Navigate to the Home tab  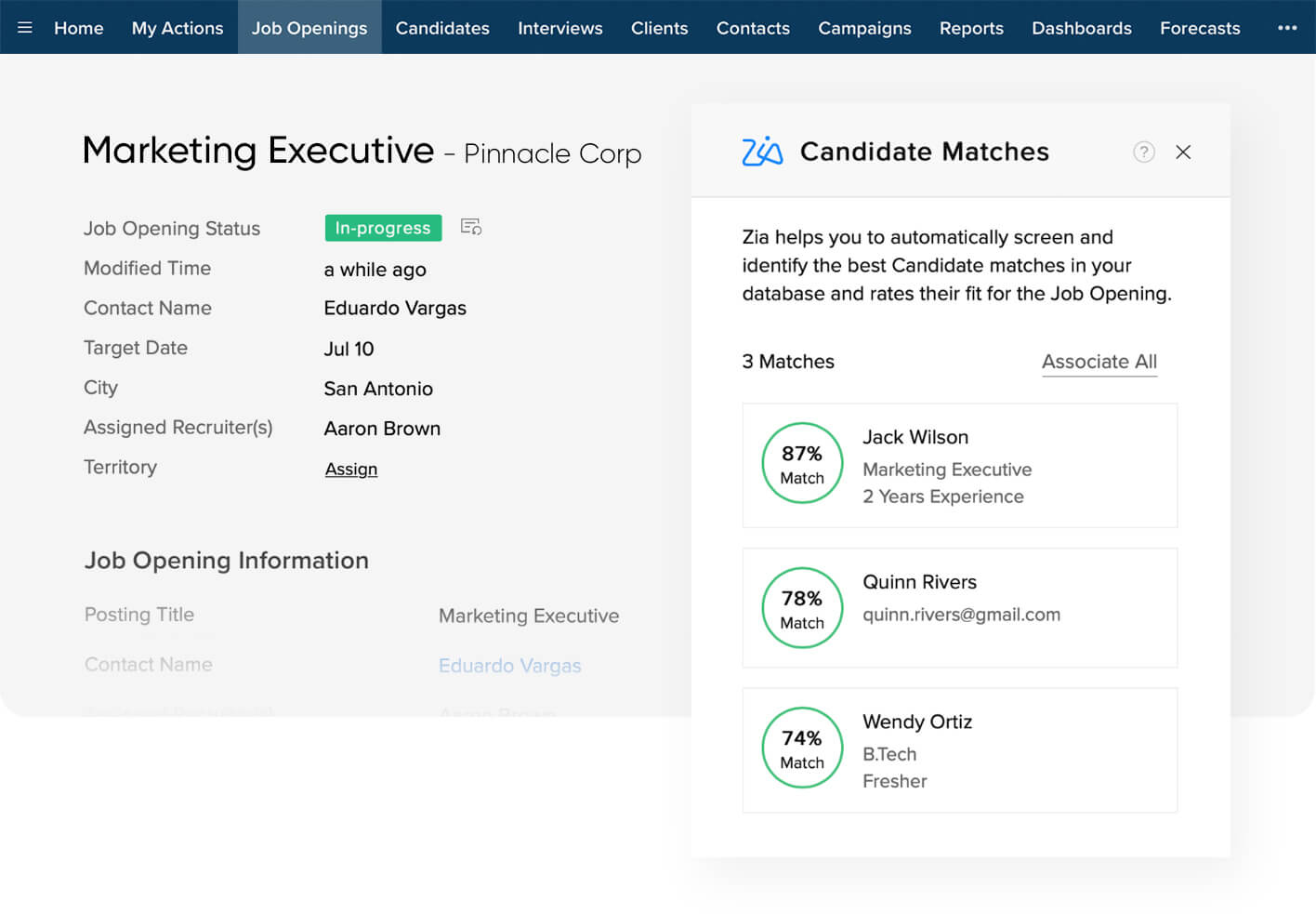point(78,28)
